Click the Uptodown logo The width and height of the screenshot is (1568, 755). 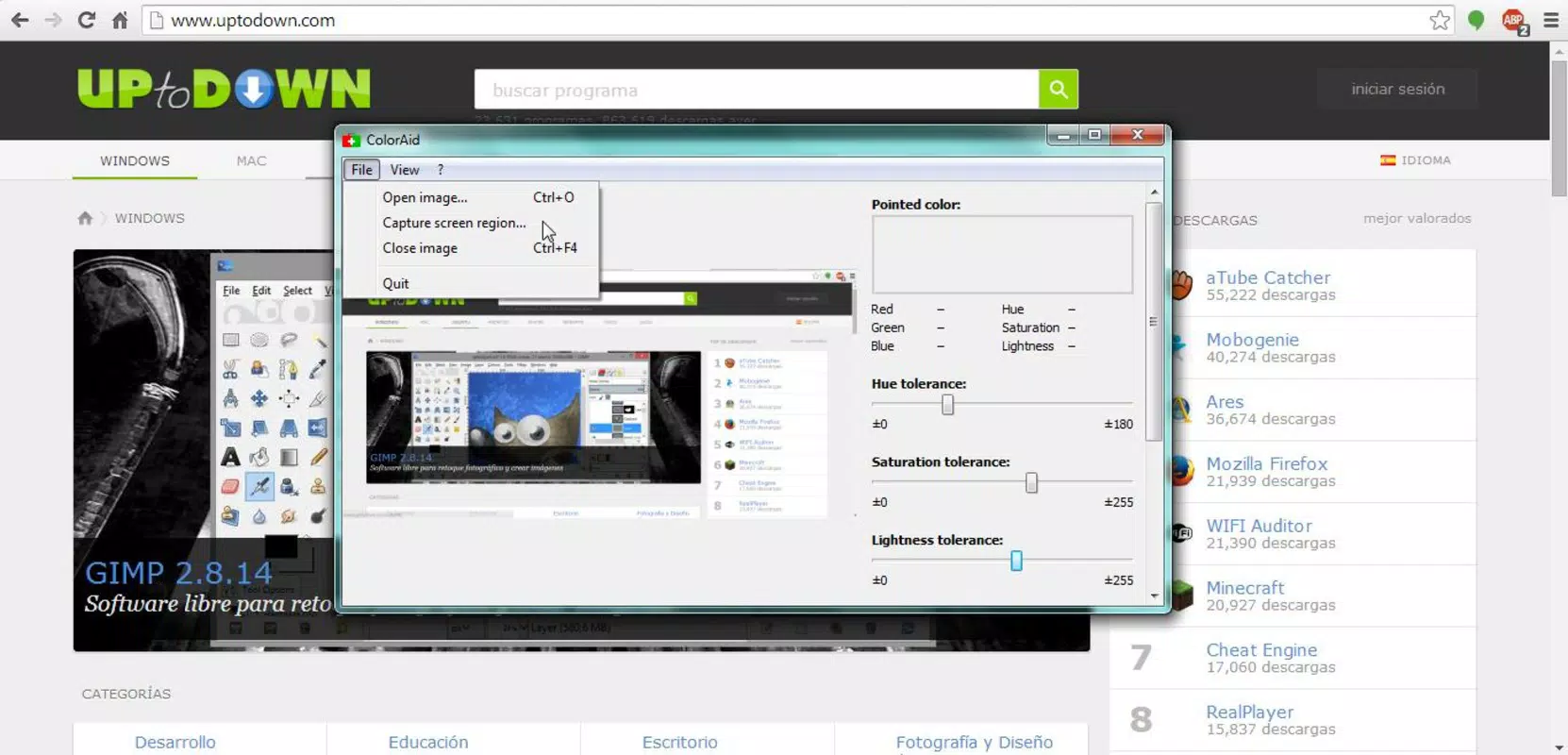224,89
